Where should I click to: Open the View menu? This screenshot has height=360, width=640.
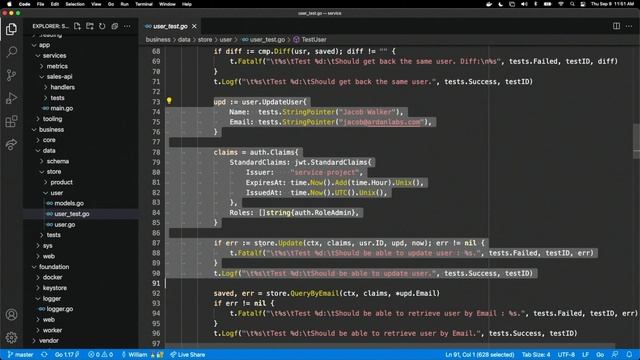coord(96,4)
